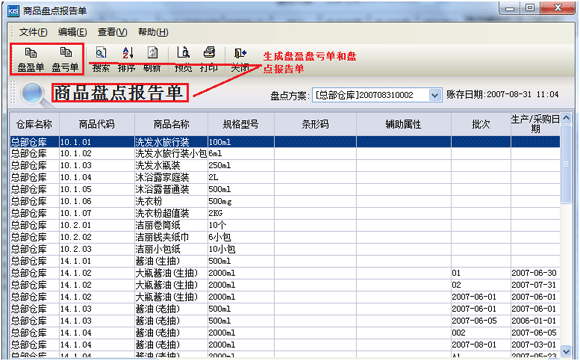Viewport: 580px width, 361px height.
Task: Click the application icon in title bar
Action: pyautogui.click(x=14, y=11)
